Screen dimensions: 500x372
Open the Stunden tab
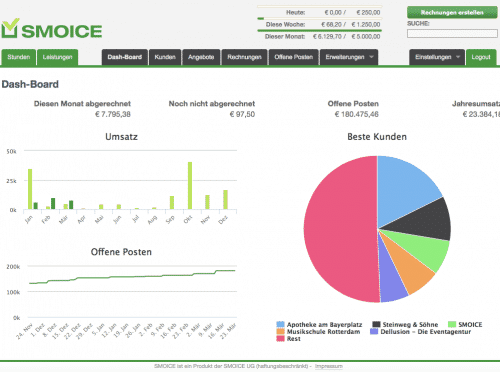coord(19,57)
